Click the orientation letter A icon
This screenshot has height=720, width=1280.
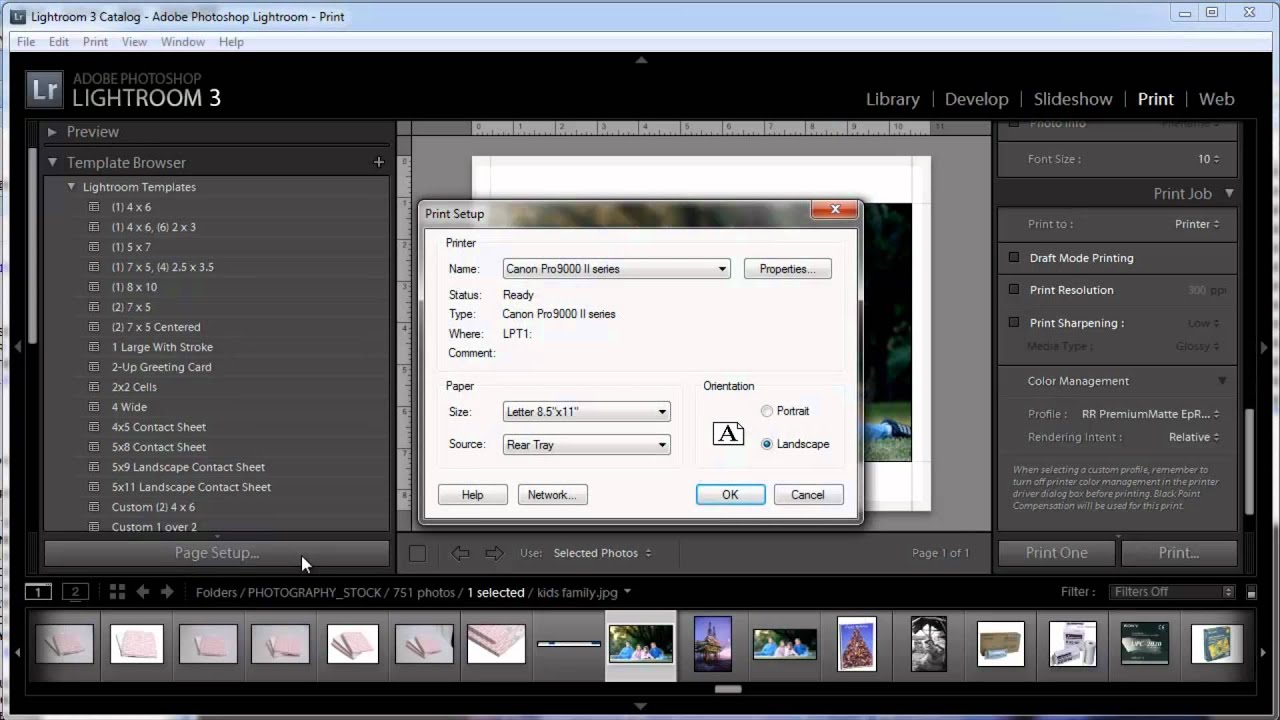point(728,433)
